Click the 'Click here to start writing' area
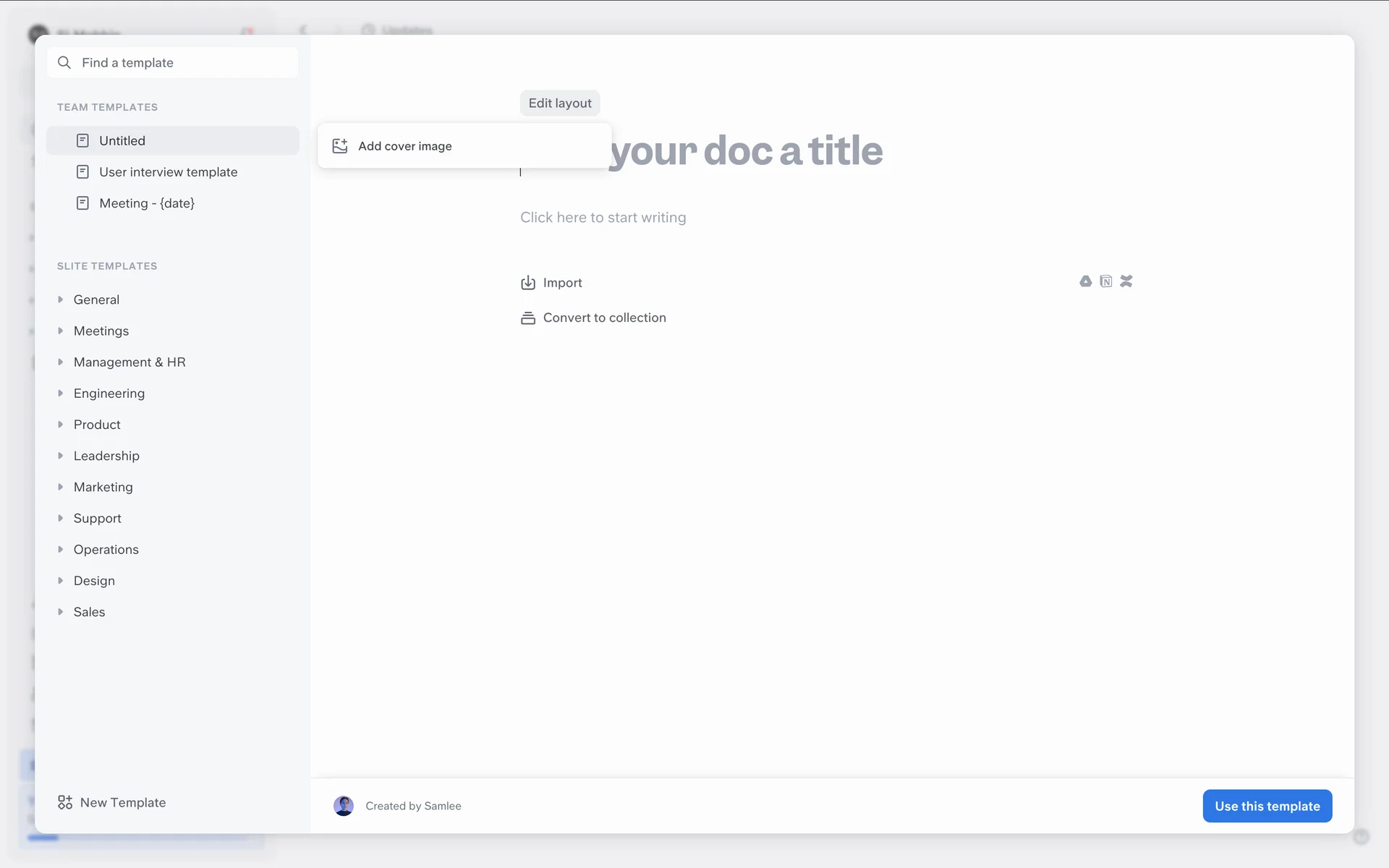1389x868 pixels. tap(603, 218)
